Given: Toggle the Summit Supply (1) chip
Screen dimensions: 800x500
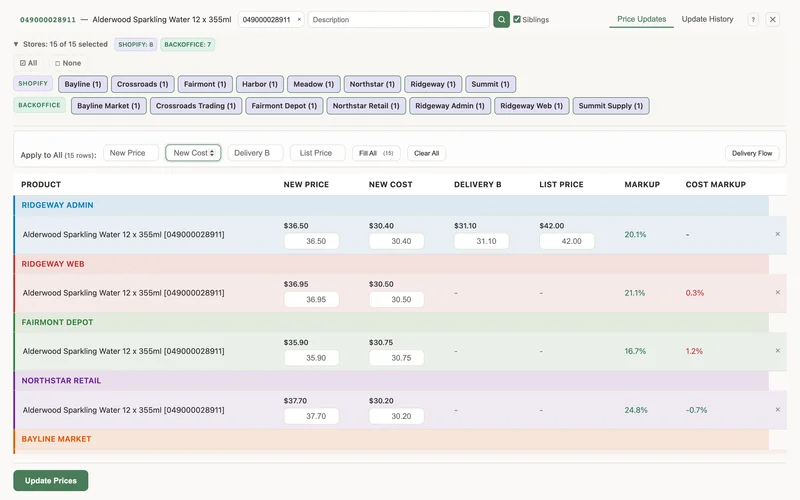Looking at the screenshot, I should tap(611, 106).
